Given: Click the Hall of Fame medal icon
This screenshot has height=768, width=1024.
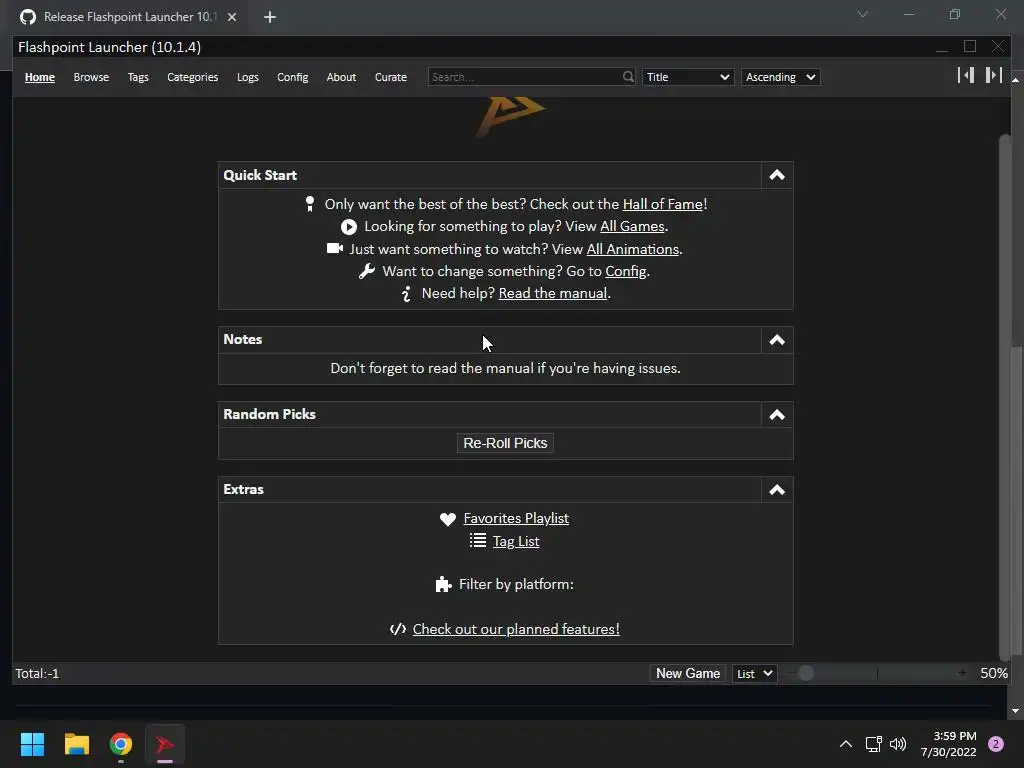Looking at the screenshot, I should [310, 204].
